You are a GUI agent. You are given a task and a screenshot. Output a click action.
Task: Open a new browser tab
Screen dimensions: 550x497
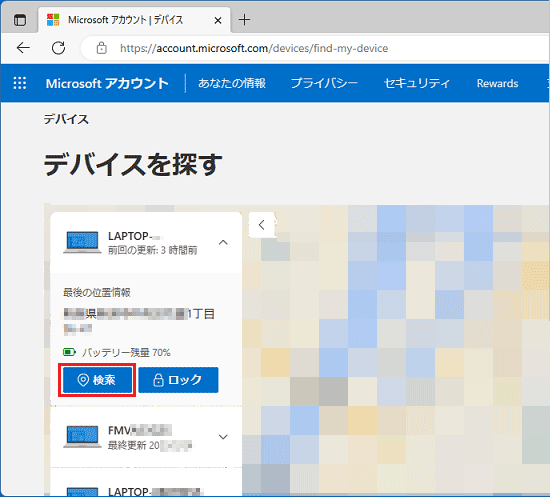[244, 20]
